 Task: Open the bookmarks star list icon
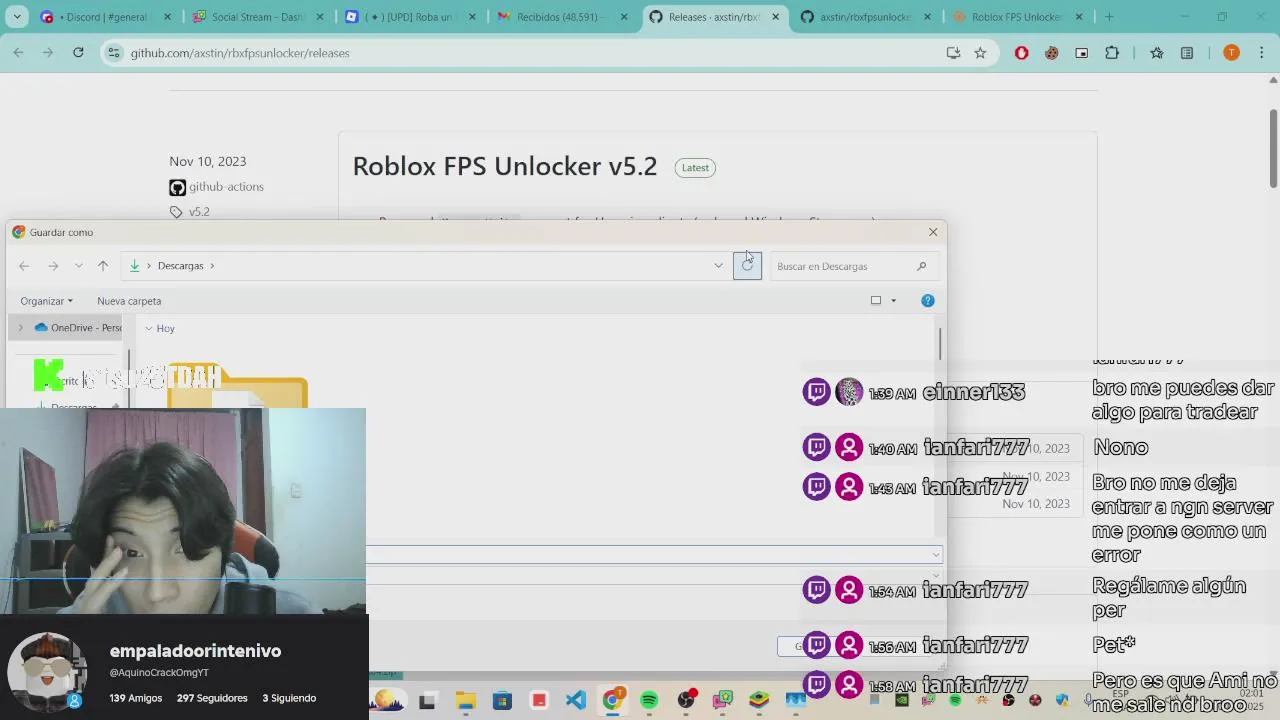1157,53
